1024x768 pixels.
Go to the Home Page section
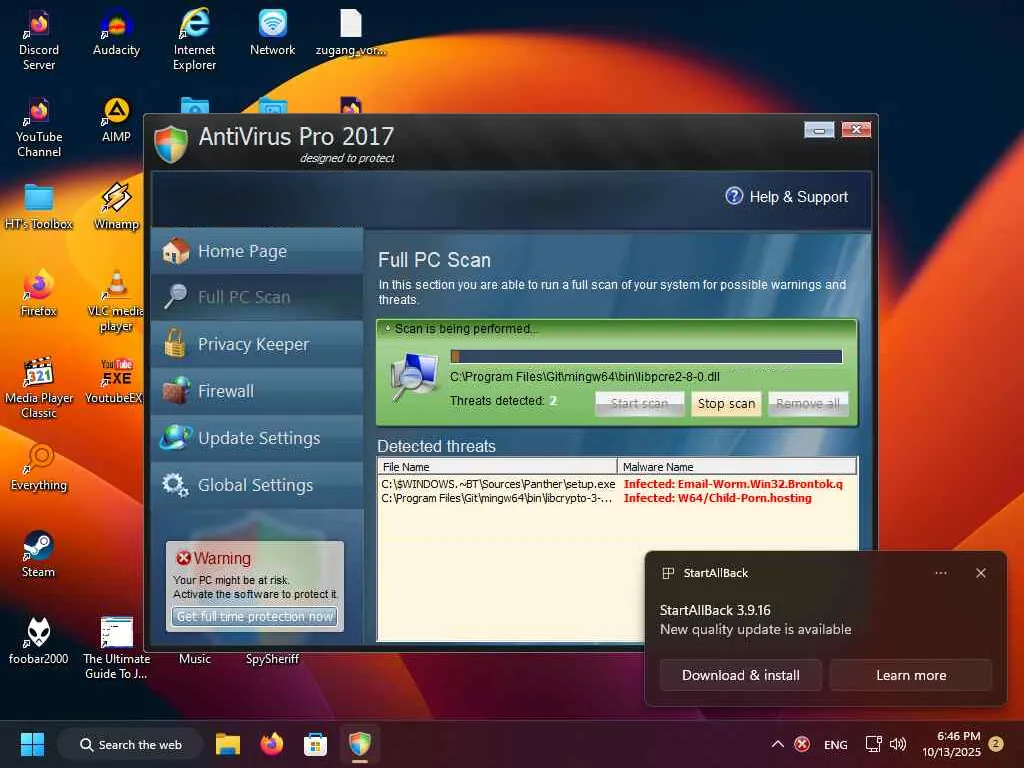(257, 251)
